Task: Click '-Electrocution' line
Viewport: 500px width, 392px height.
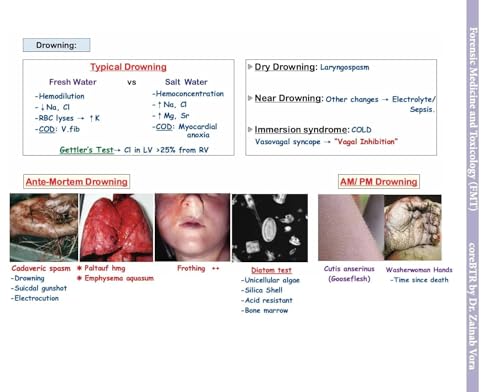Action: pos(35,298)
